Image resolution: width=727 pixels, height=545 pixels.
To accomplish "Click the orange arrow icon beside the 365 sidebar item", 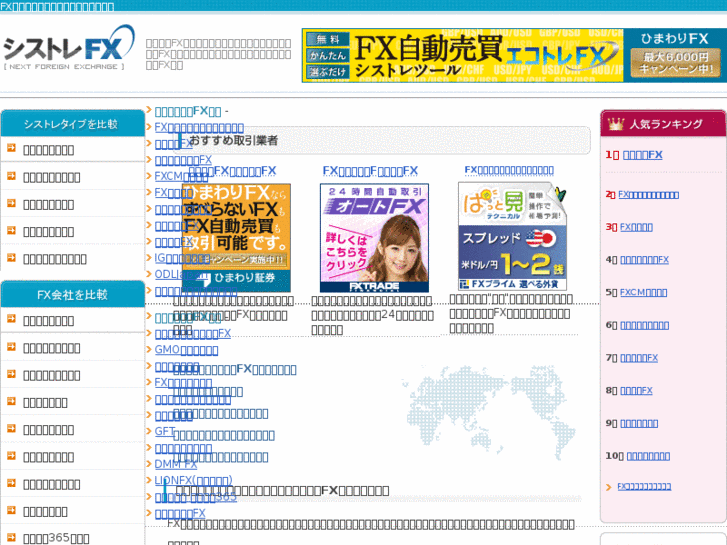I will click(12, 537).
